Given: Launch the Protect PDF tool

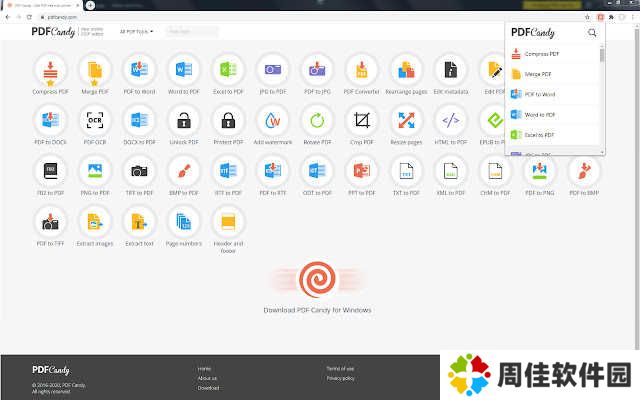Looking at the screenshot, I should pyautogui.click(x=228, y=121).
